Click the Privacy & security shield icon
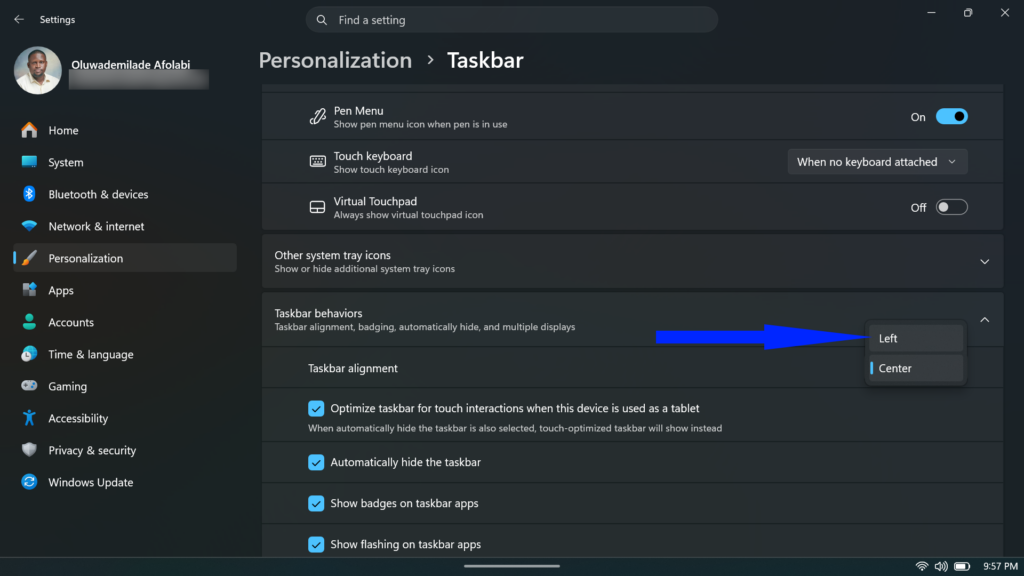The width and height of the screenshot is (1024, 576). click(x=29, y=450)
